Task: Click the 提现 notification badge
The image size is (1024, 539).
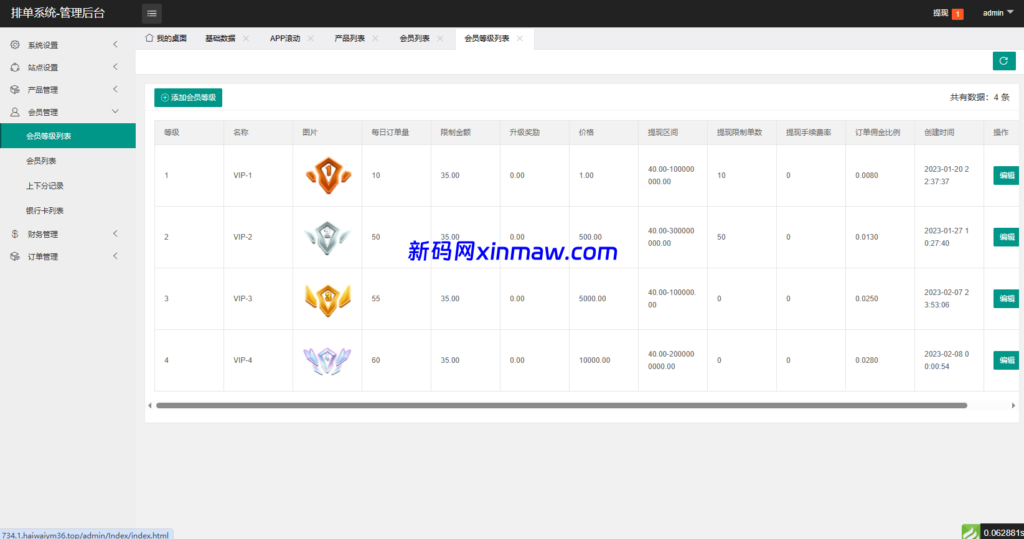Action: point(957,14)
